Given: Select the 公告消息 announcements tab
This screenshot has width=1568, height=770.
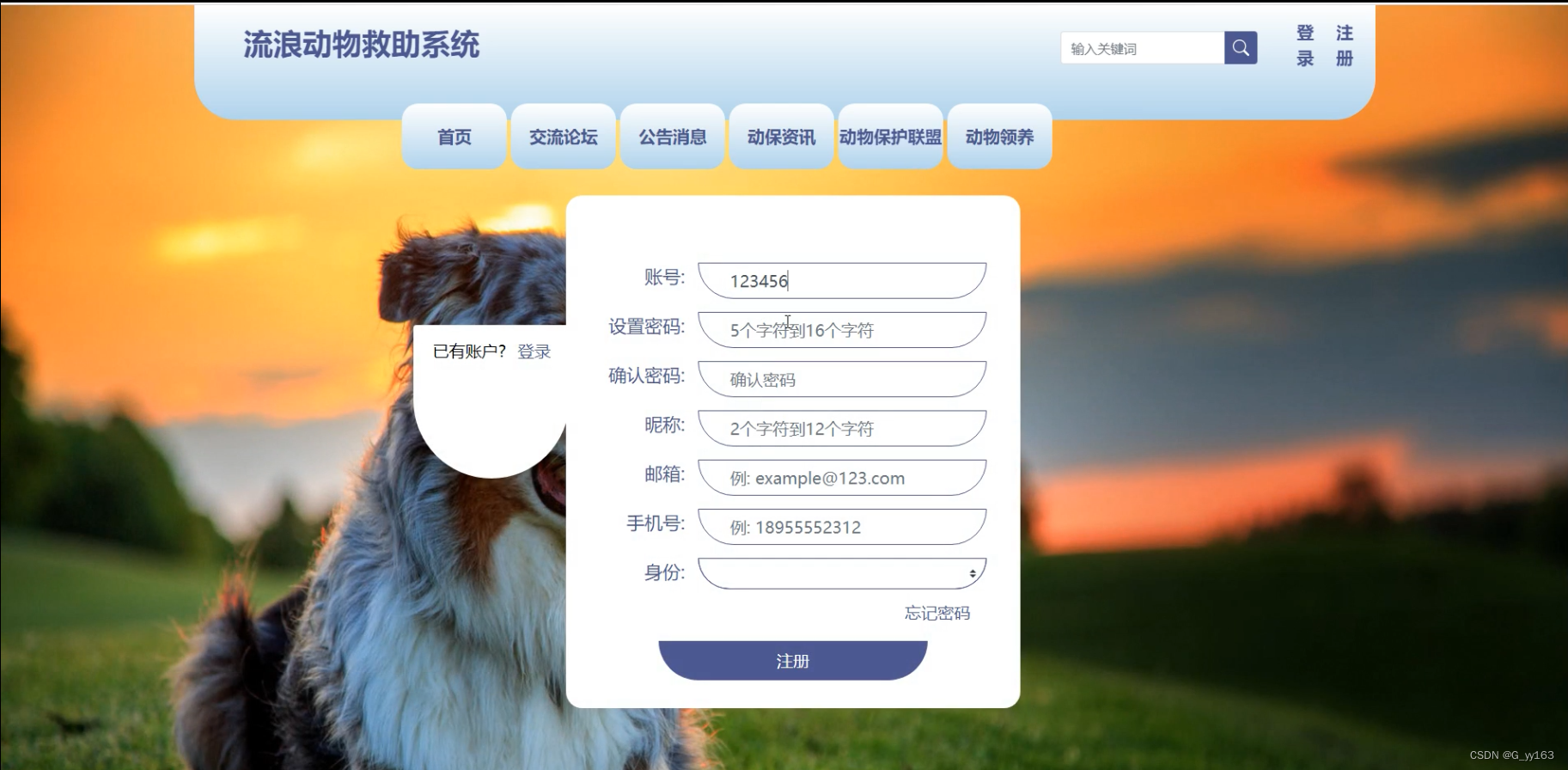Looking at the screenshot, I should [673, 137].
